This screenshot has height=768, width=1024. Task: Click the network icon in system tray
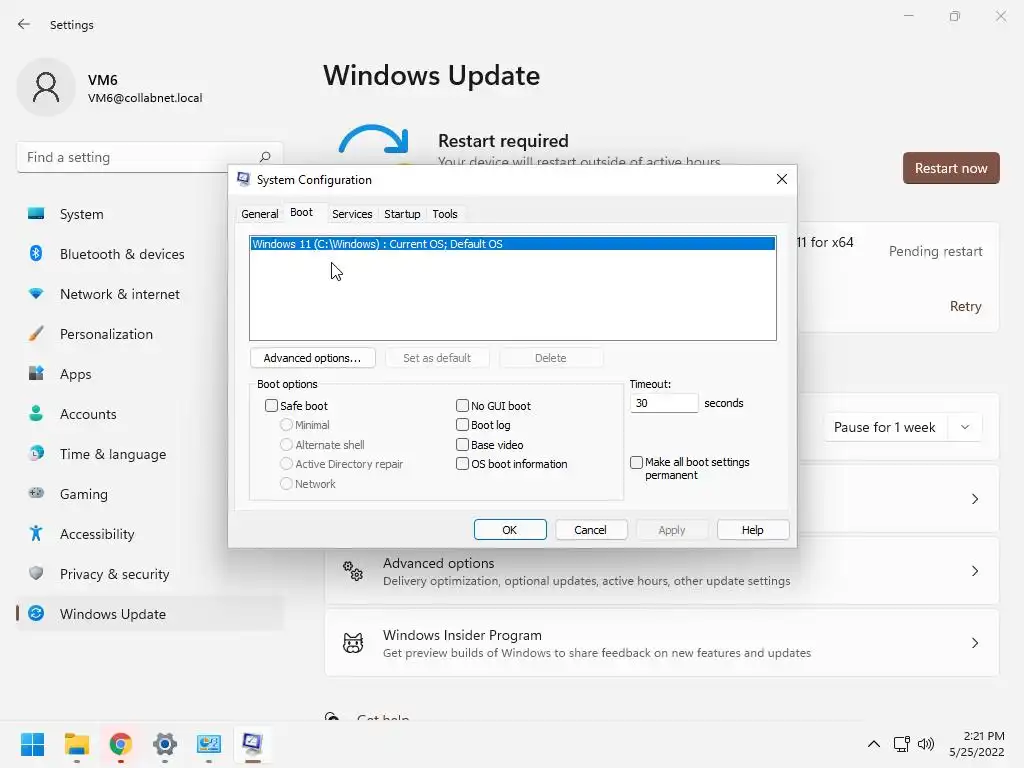(x=902, y=744)
